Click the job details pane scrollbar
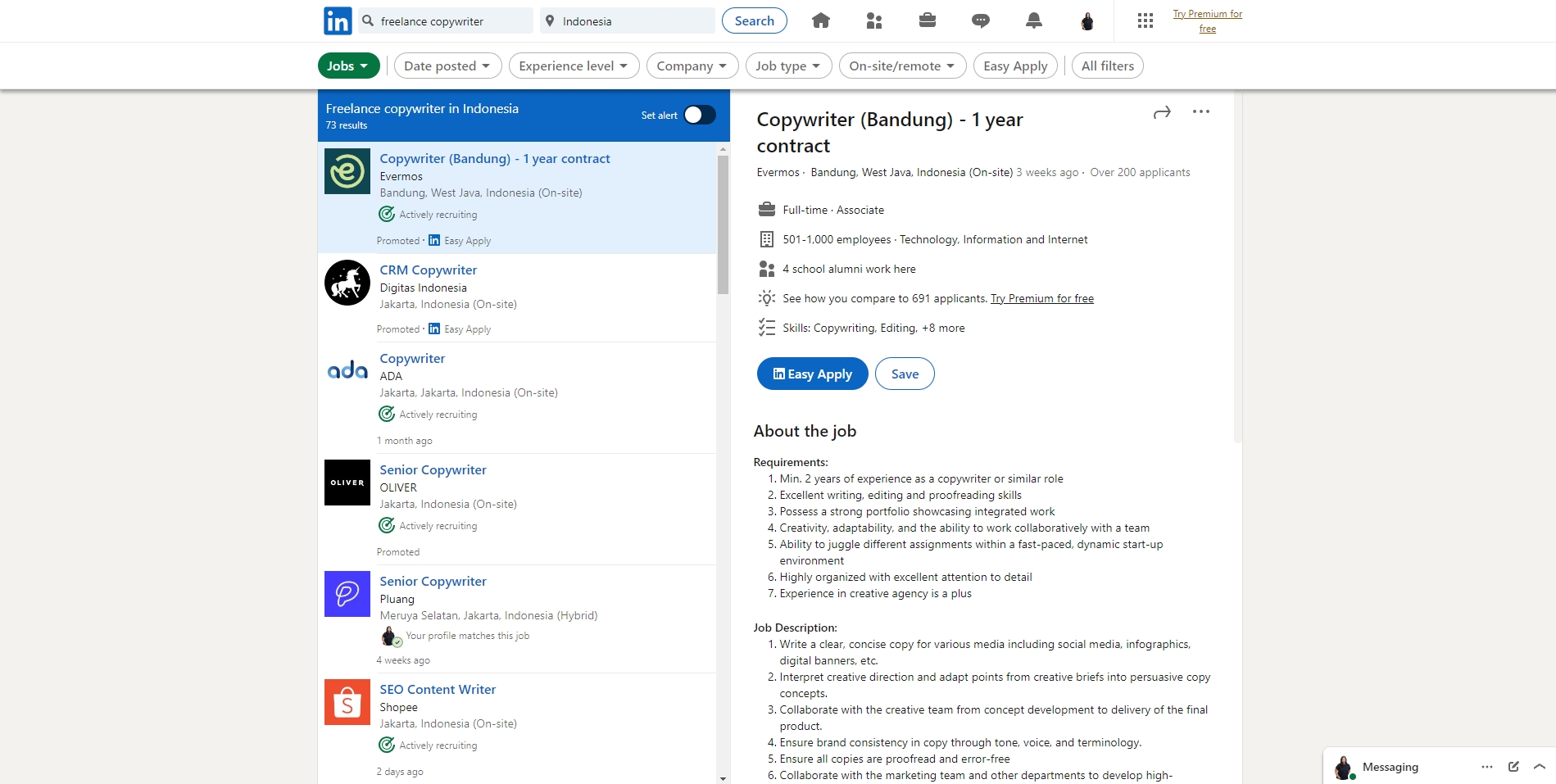This screenshot has width=1556, height=784. coord(1237,266)
